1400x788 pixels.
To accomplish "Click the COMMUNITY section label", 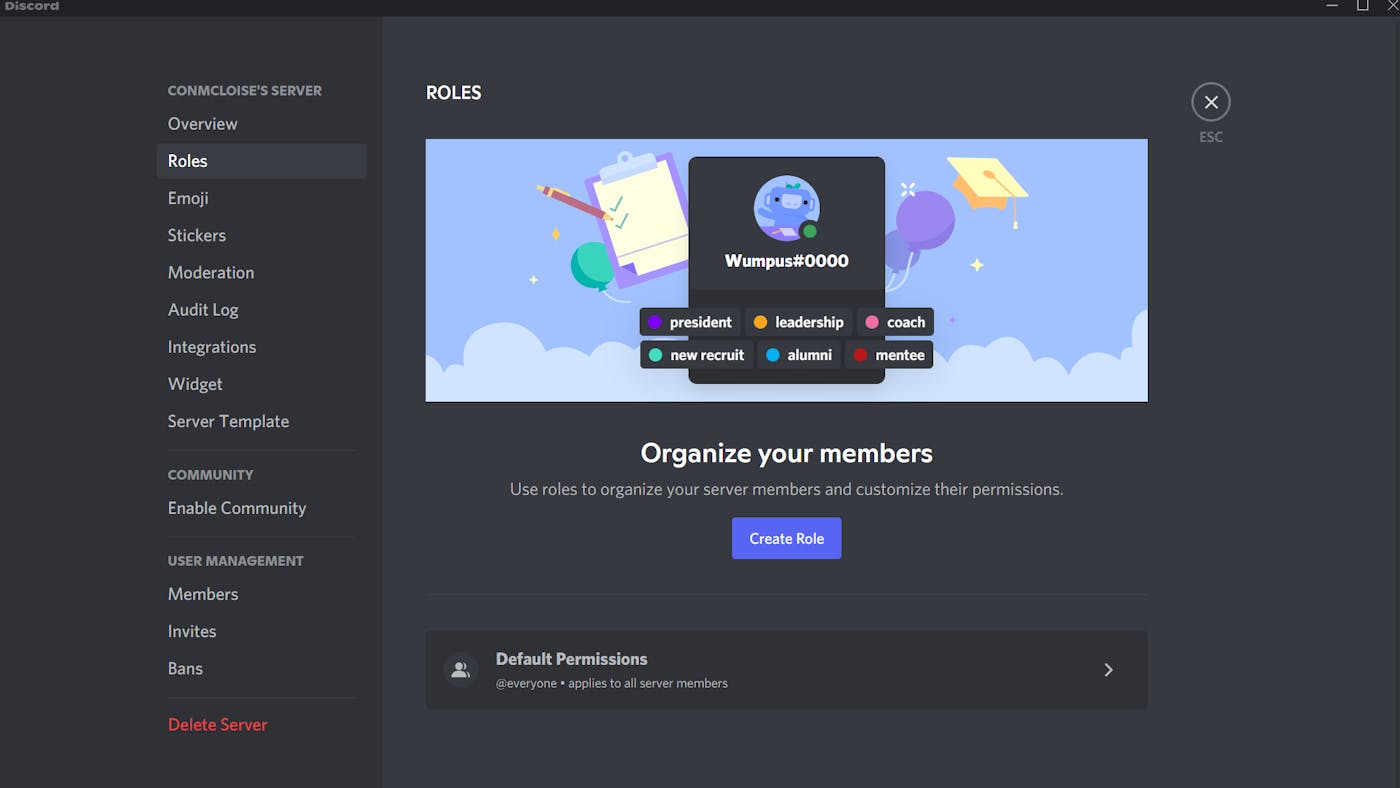I will point(211,475).
